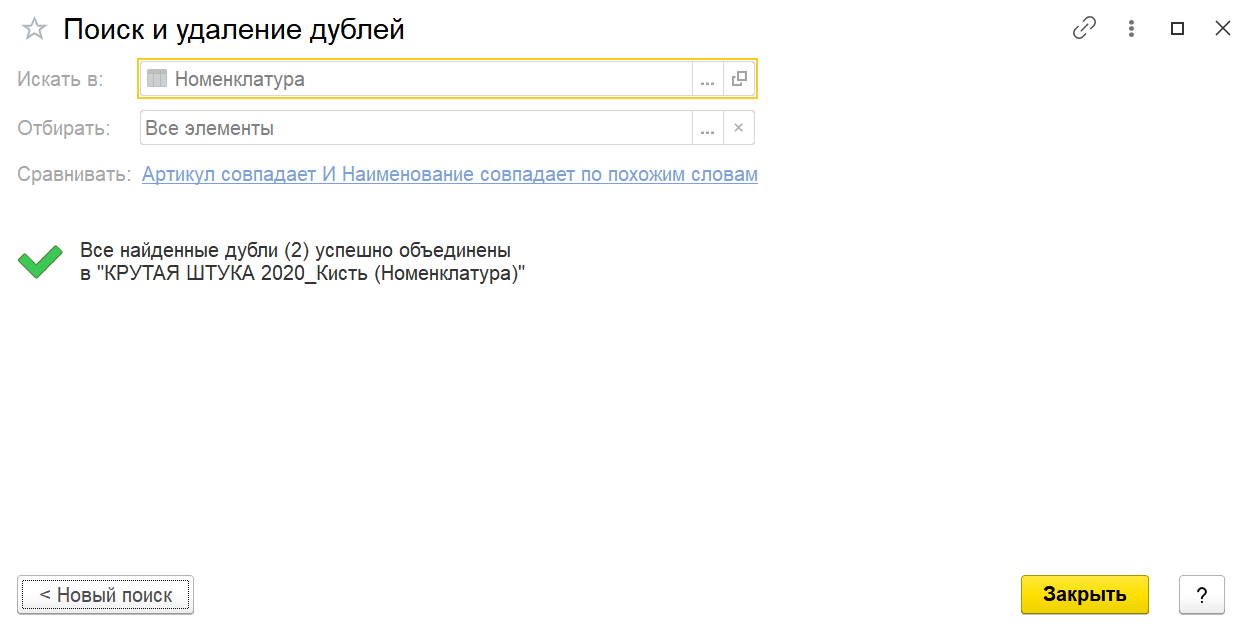Open help with question mark button

tap(1202, 594)
